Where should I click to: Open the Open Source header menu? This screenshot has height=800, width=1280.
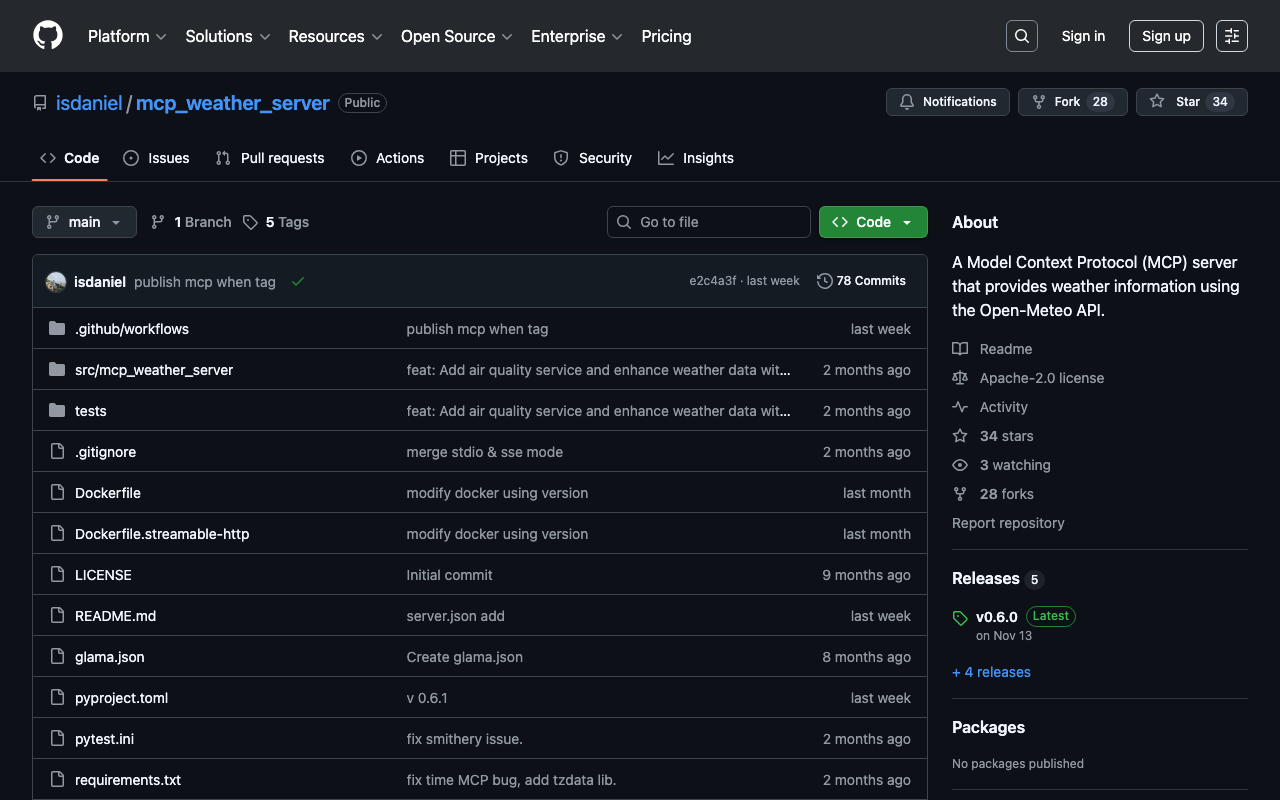[x=456, y=36]
